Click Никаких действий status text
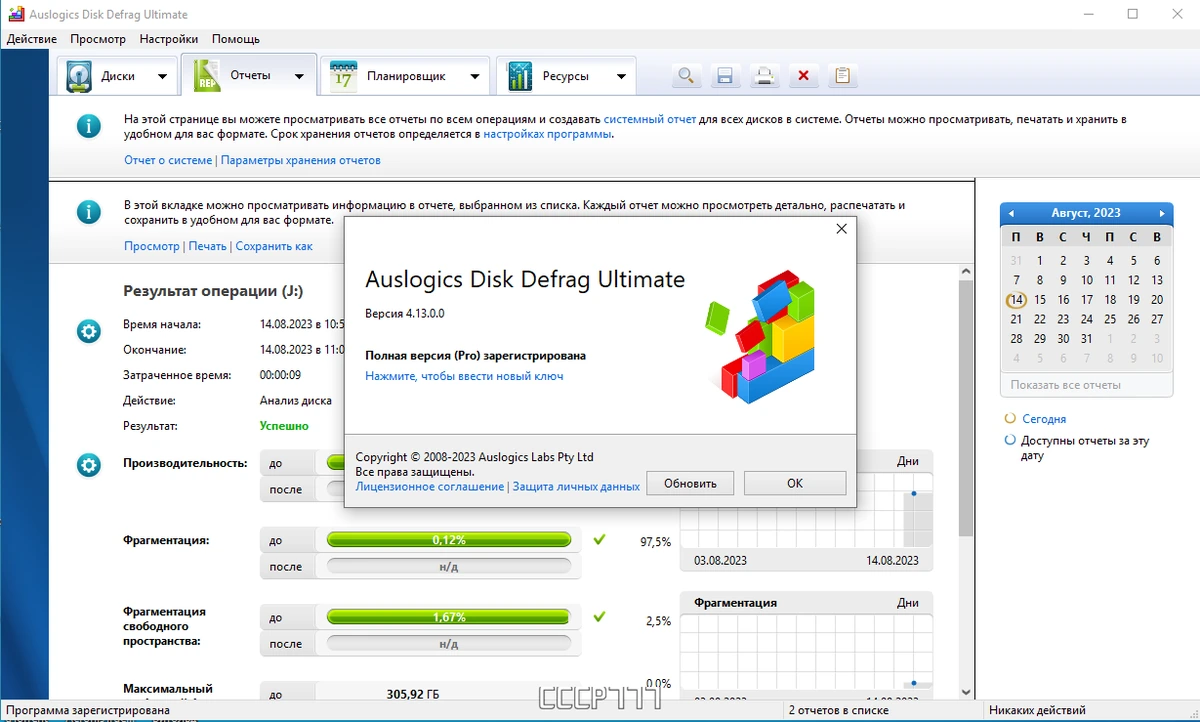Screen dimensions: 1200x722 tap(1037, 710)
